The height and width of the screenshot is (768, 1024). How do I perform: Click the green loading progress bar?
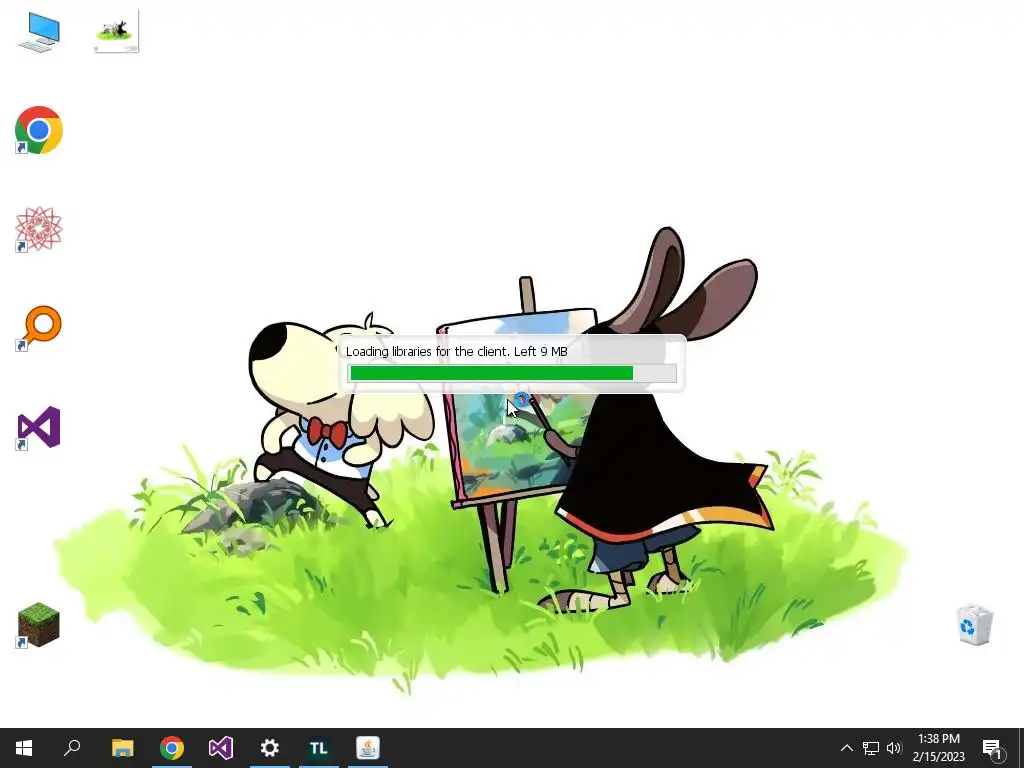click(x=513, y=373)
